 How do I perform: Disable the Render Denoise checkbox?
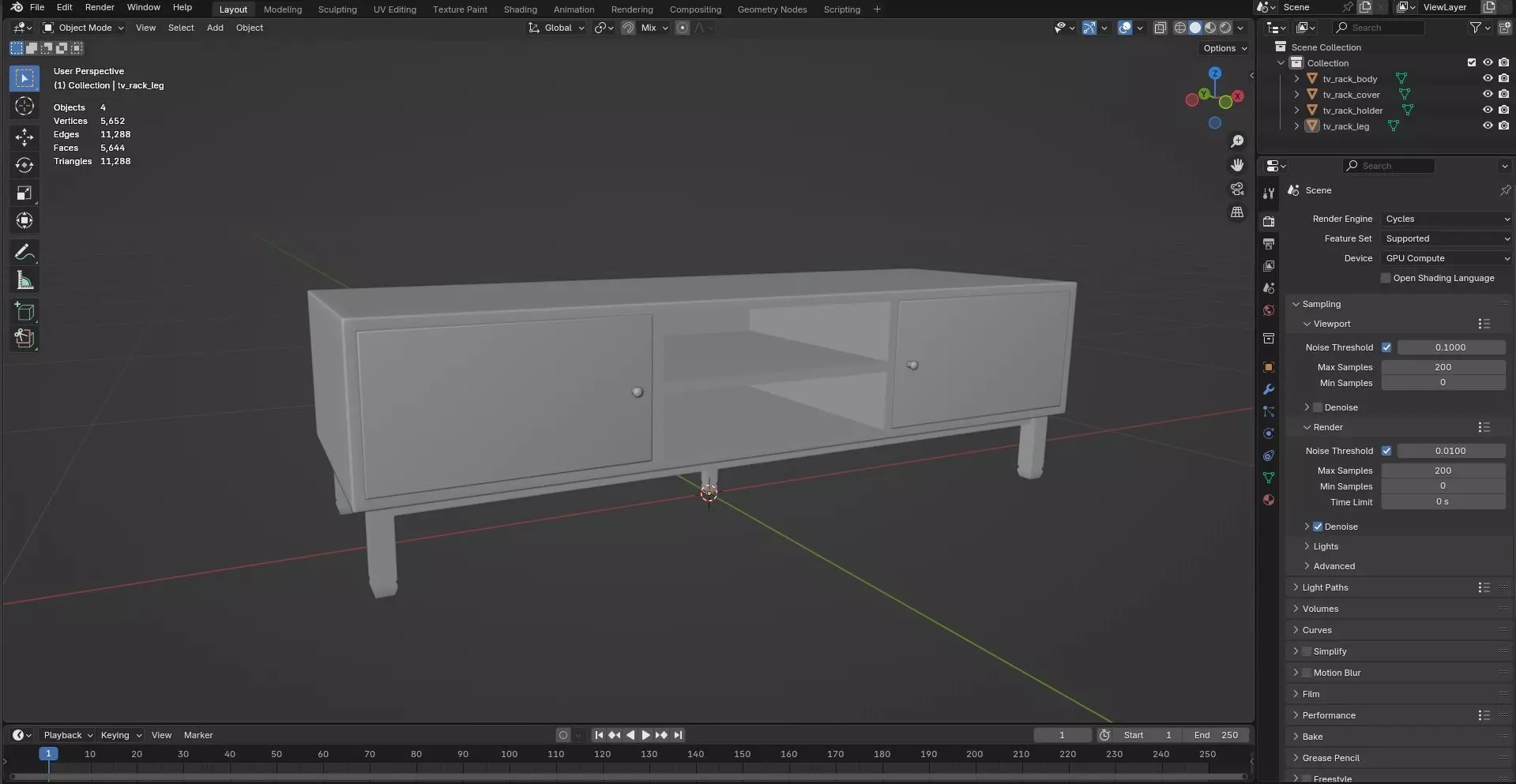click(1318, 527)
